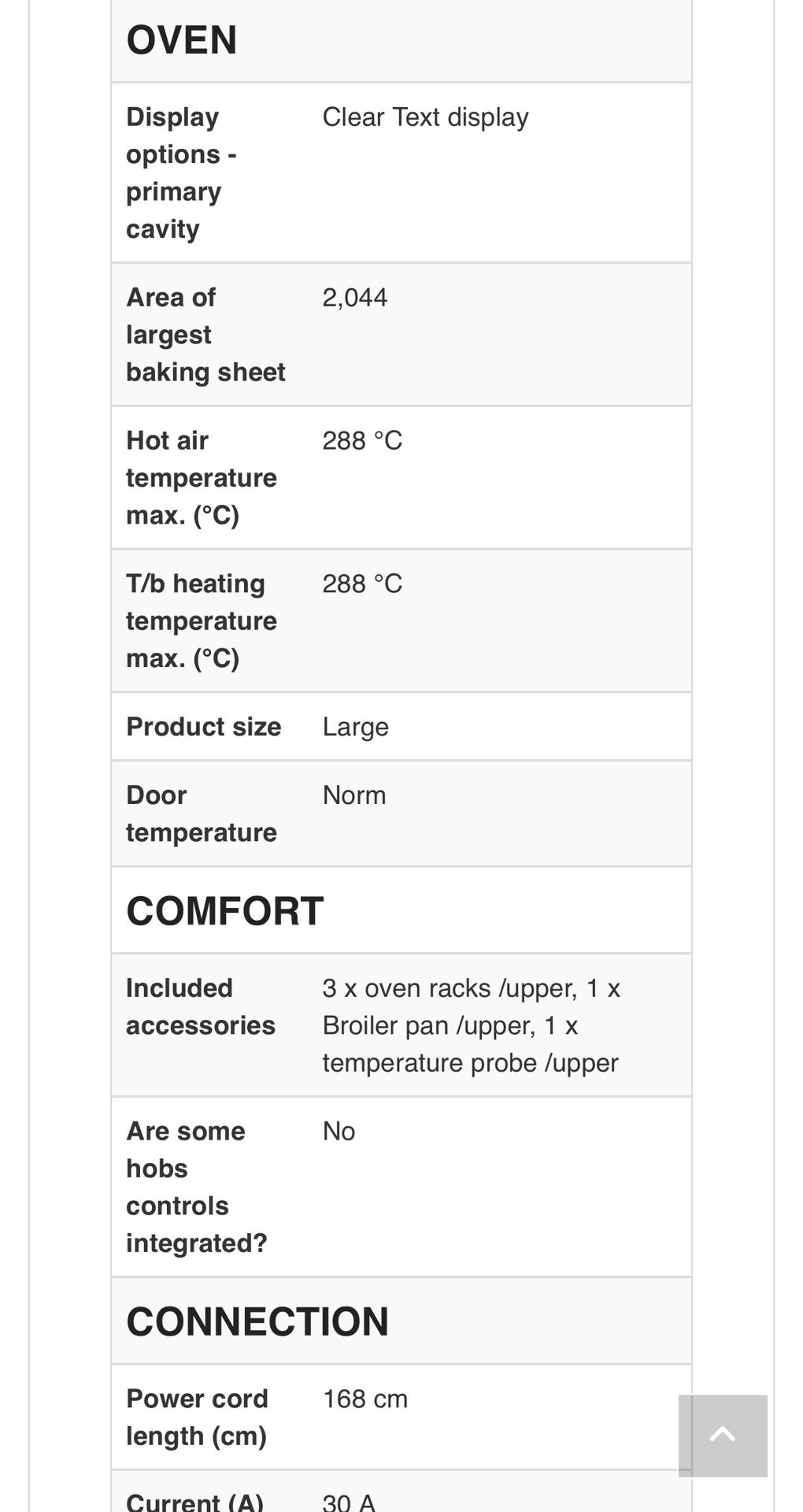
Task: Select the first 288 °C value
Action: coord(361,442)
